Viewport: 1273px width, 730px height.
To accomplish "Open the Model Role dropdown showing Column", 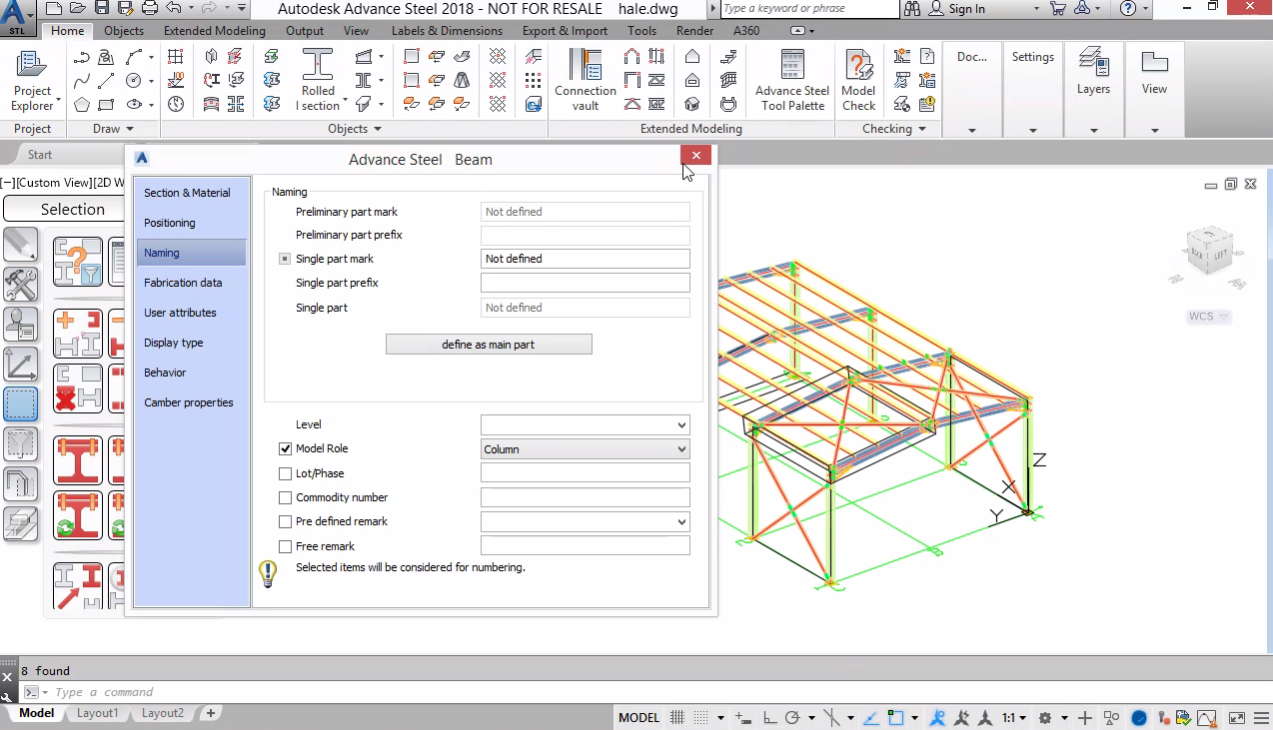I will pyautogui.click(x=585, y=449).
